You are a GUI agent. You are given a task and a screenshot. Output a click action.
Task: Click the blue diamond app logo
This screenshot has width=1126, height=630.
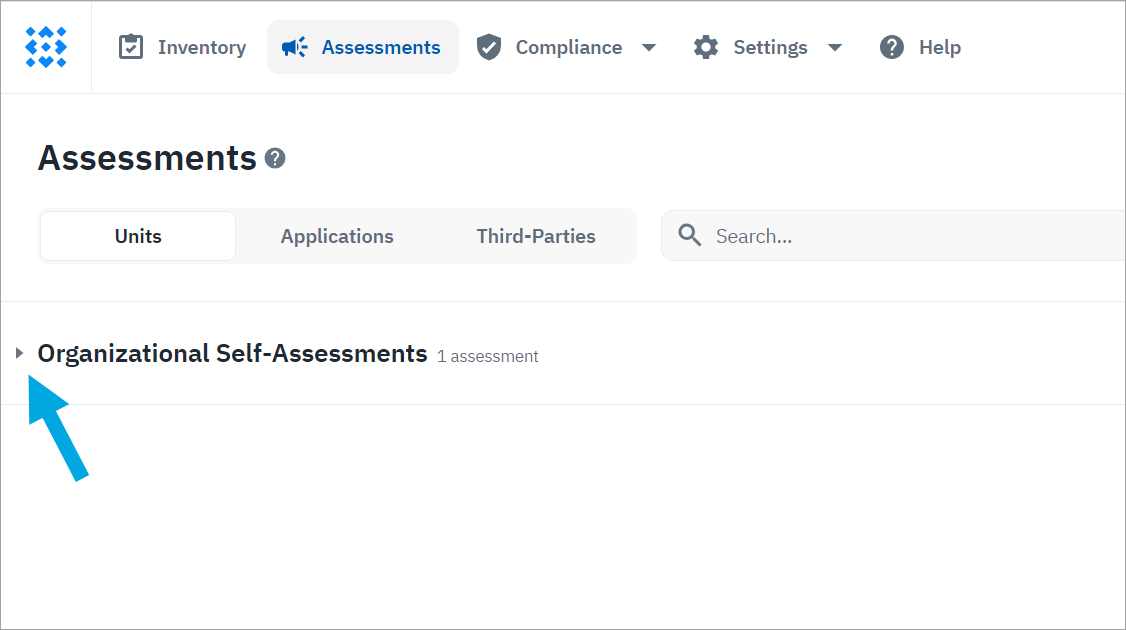point(46,47)
